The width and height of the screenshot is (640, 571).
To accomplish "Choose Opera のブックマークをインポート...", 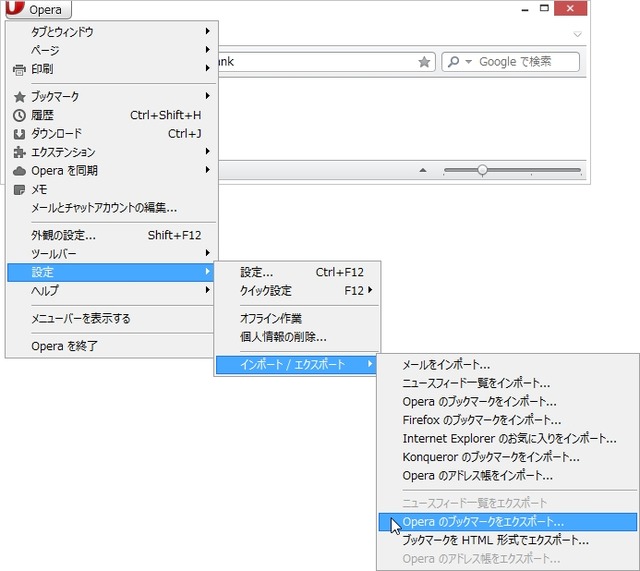I will tap(508, 402).
